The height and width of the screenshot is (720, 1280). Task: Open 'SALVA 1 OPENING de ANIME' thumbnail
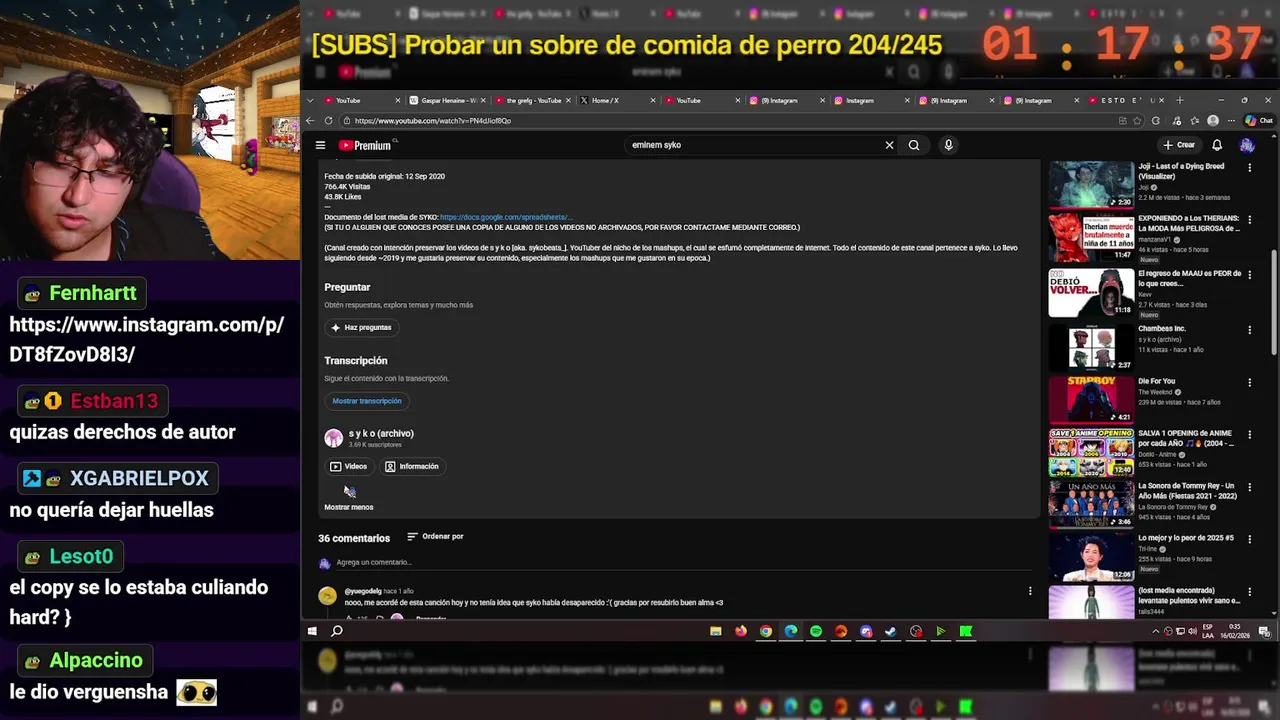point(1091,452)
